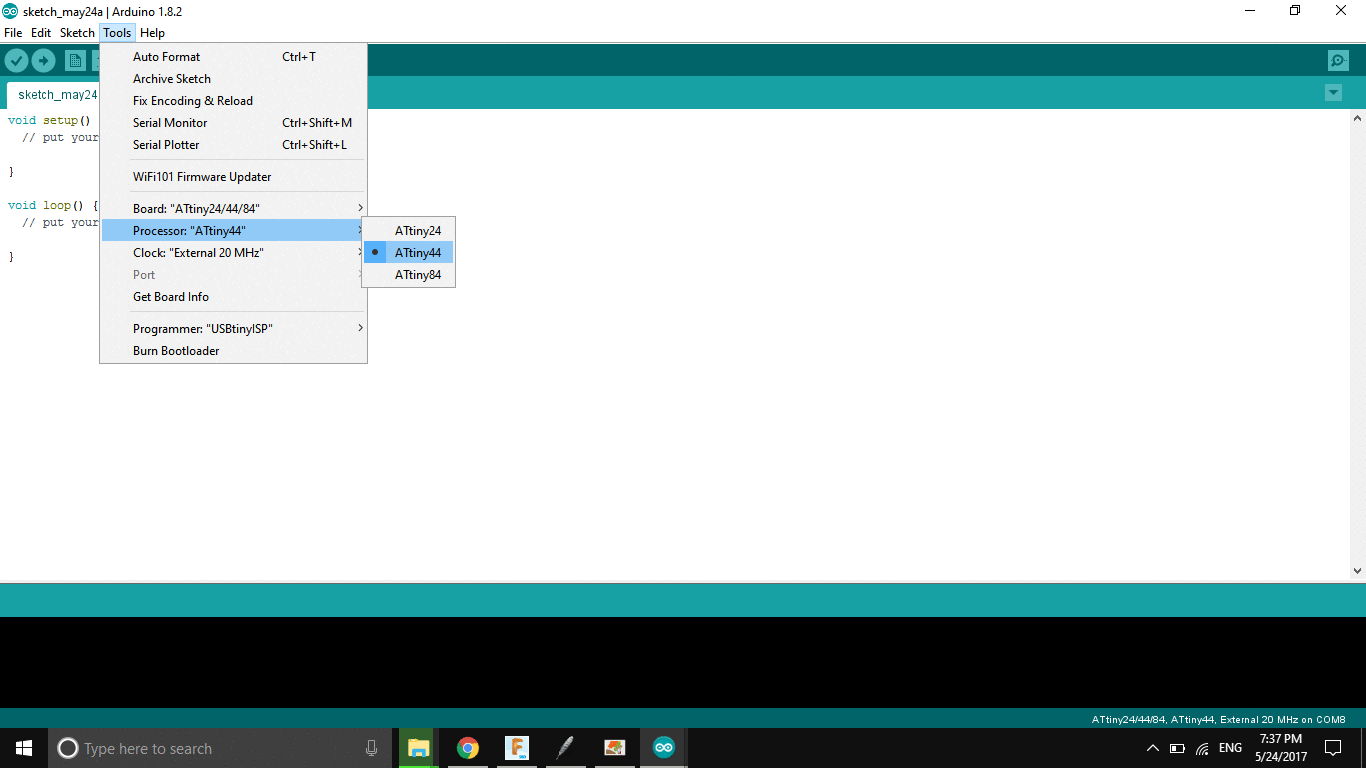Click the Verify checkmark toolbar button

pos(16,61)
